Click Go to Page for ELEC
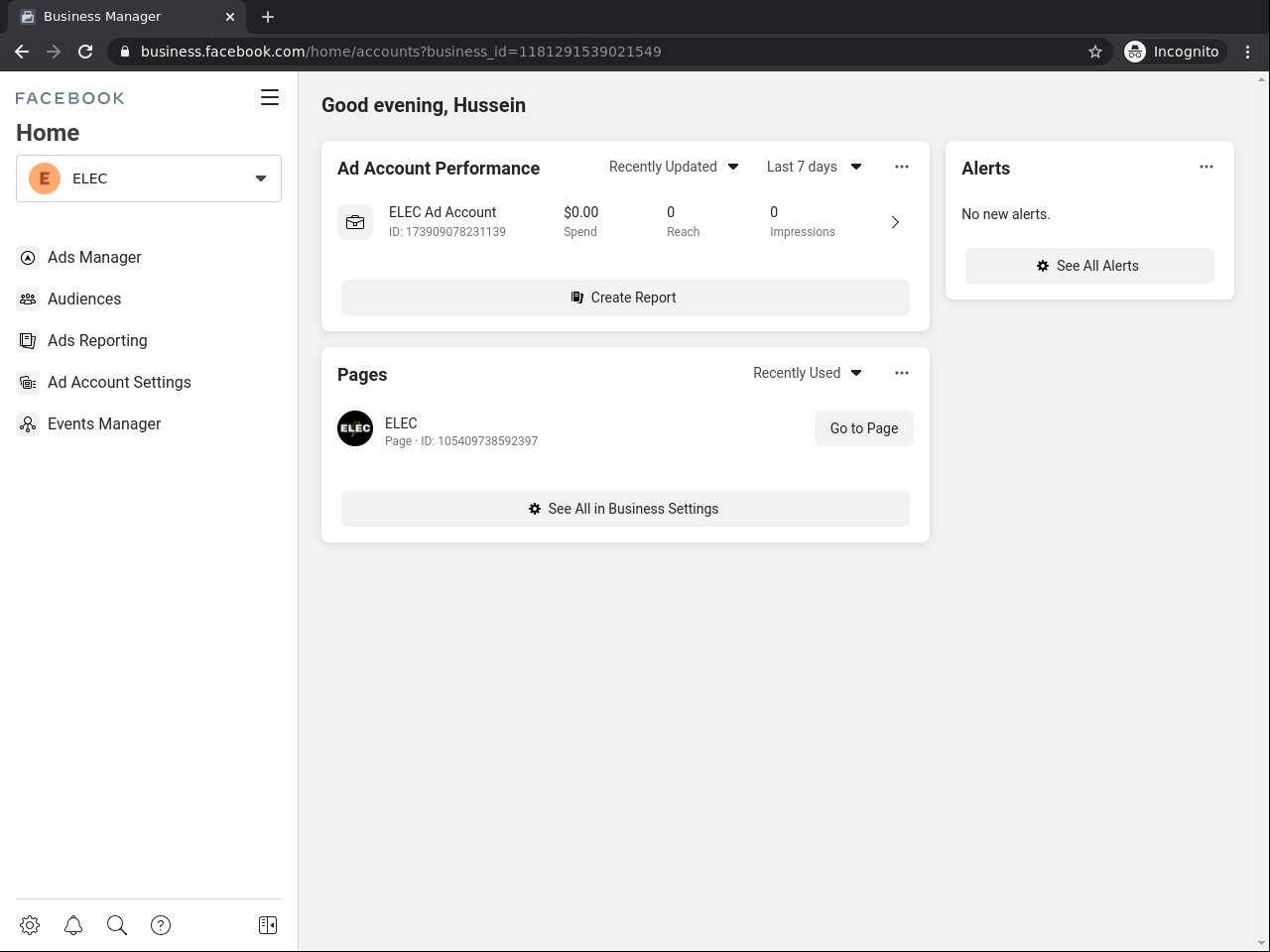This screenshot has width=1270, height=952. pyautogui.click(x=863, y=428)
